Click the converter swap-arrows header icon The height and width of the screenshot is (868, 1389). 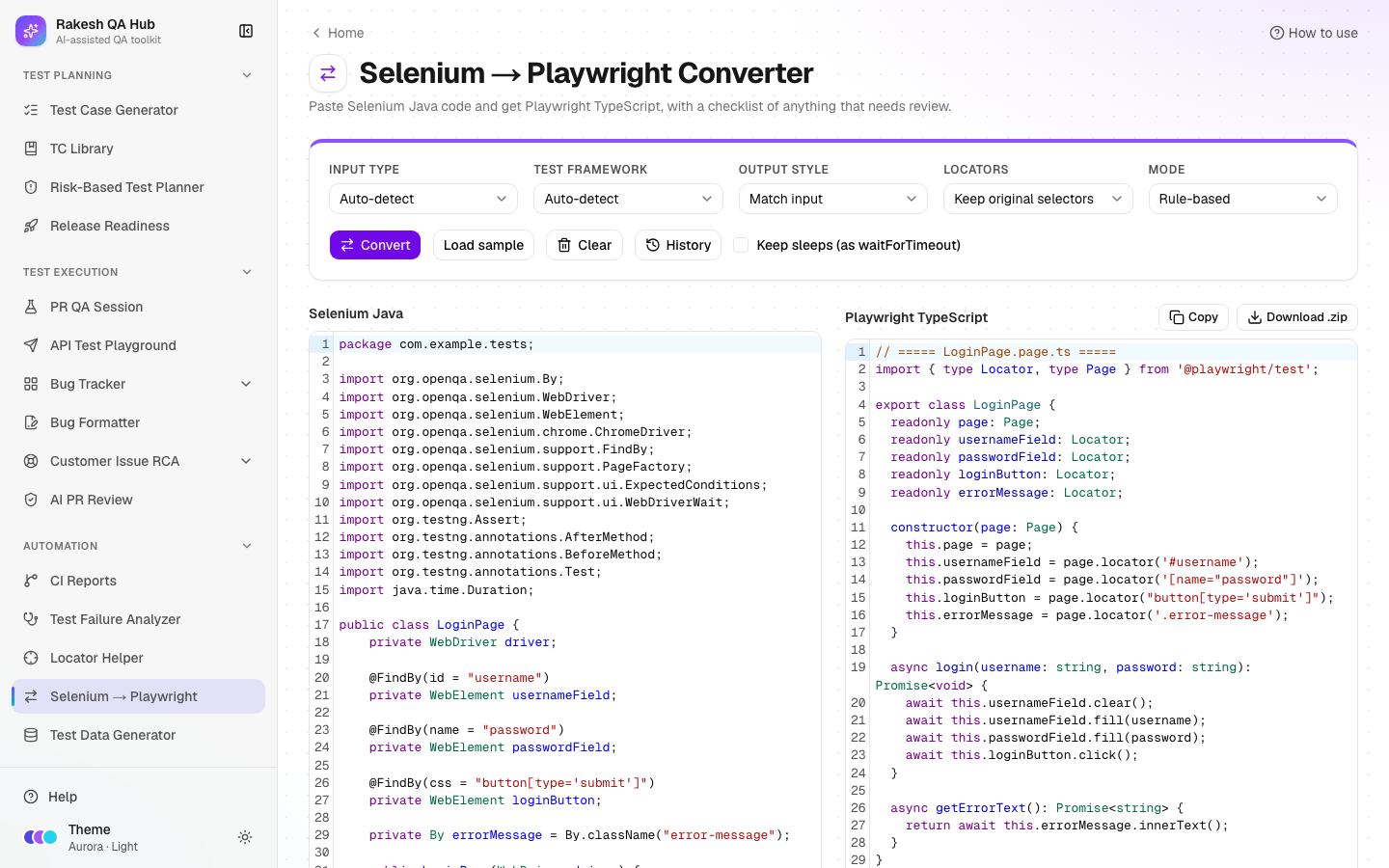pyautogui.click(x=328, y=73)
